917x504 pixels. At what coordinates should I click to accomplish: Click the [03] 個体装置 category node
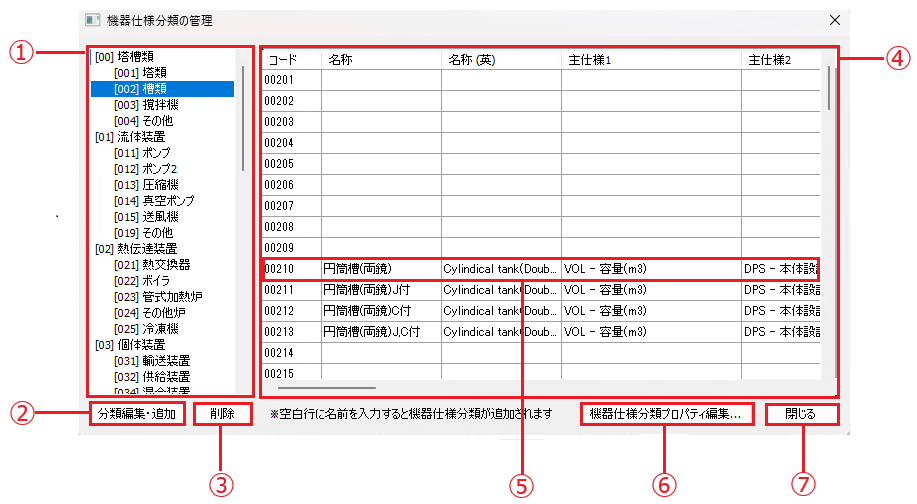coord(130,344)
